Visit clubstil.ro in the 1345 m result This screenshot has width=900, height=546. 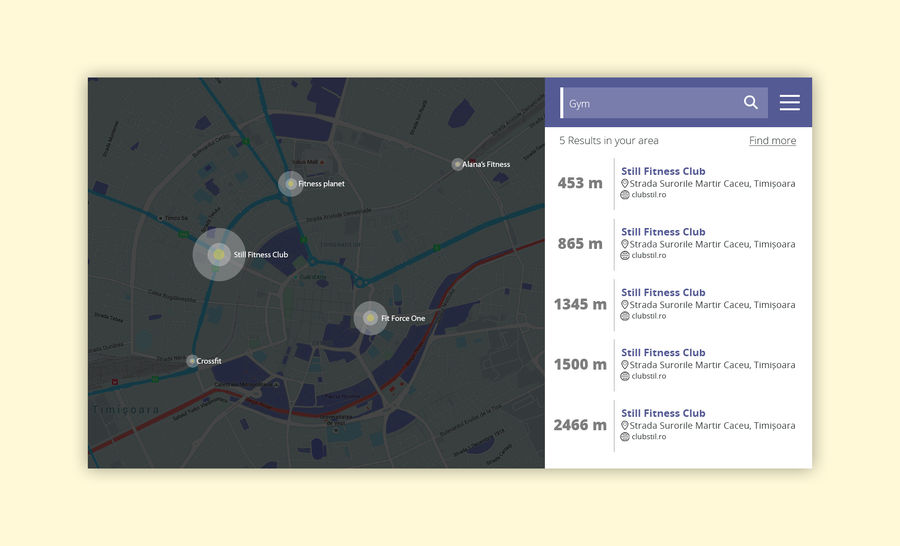tap(649, 316)
